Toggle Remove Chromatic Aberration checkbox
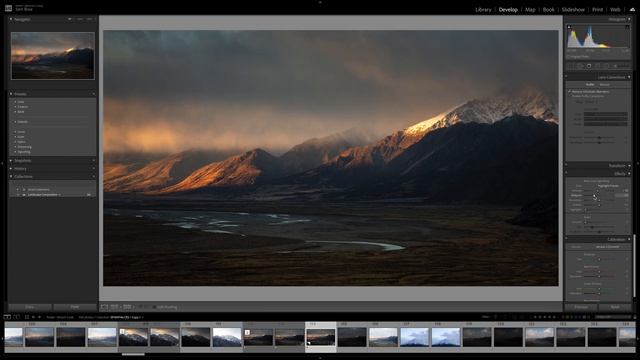Viewport: 640px width, 360px height. [570, 91]
